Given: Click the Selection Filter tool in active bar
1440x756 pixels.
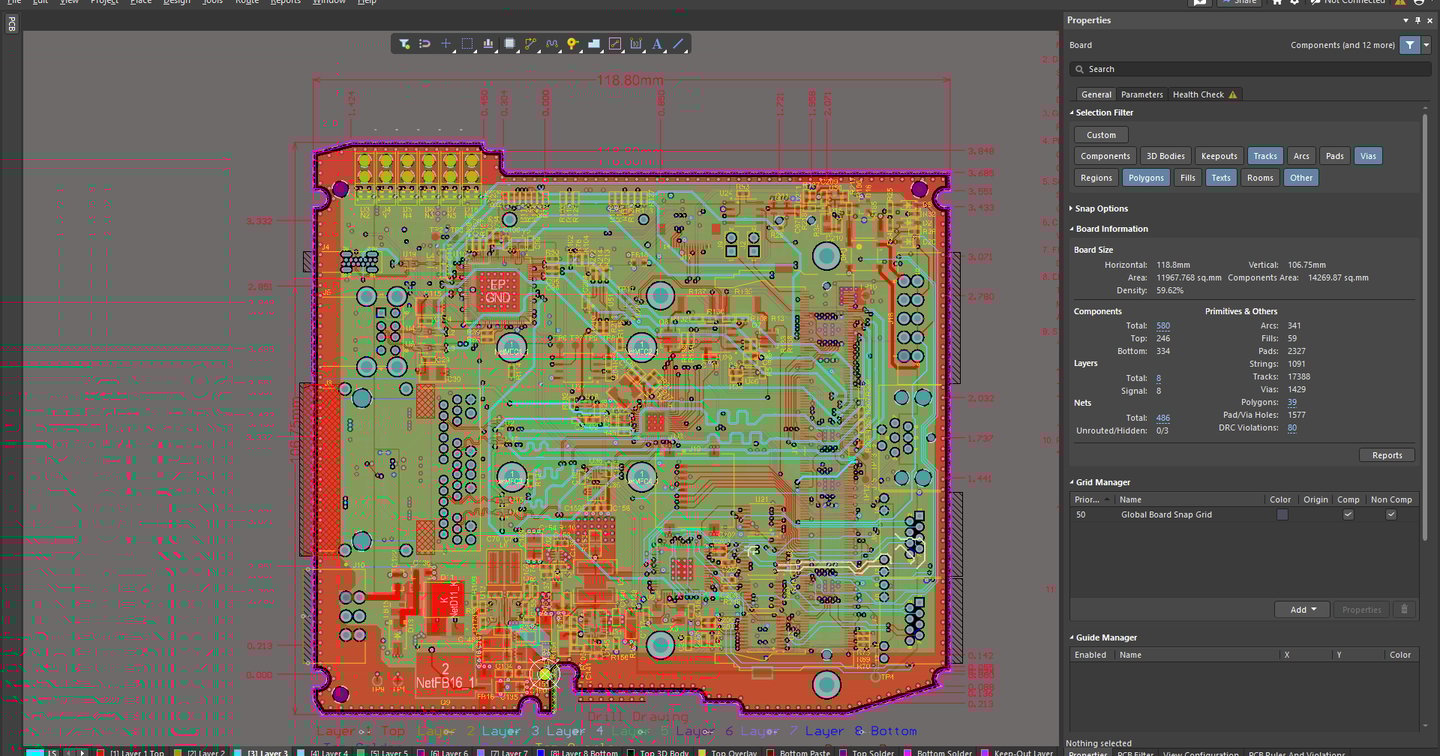Looking at the screenshot, I should (x=404, y=44).
